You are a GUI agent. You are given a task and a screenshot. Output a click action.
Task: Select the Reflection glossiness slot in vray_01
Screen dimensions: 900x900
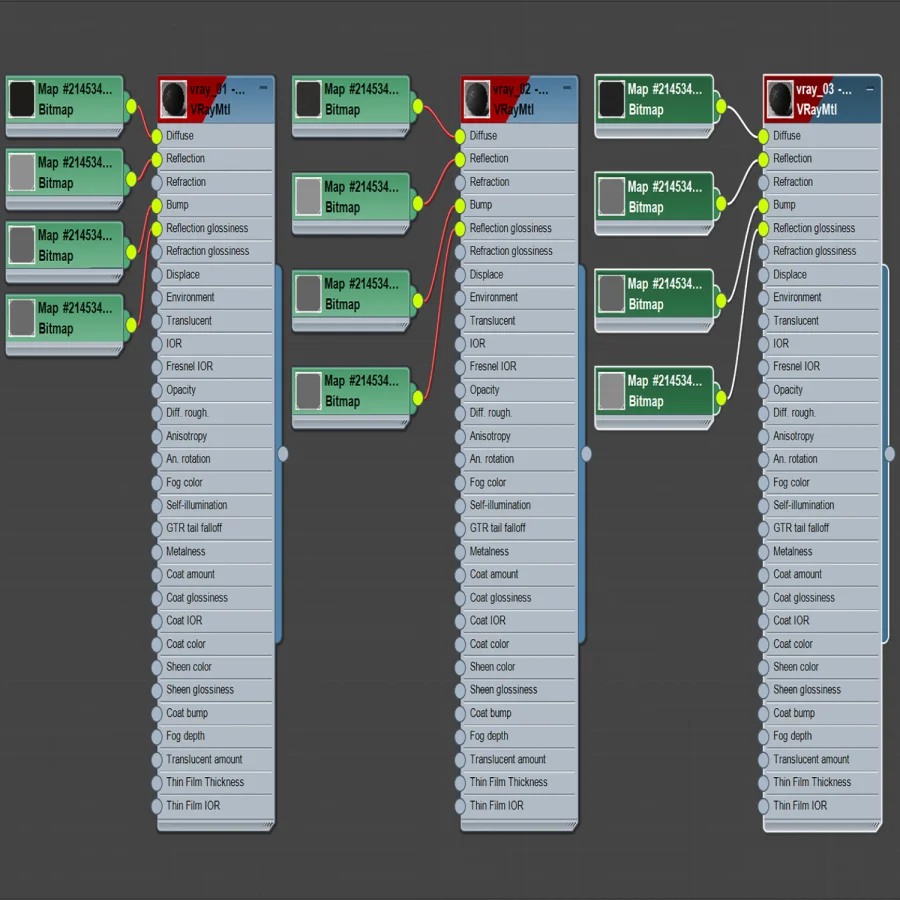point(215,228)
